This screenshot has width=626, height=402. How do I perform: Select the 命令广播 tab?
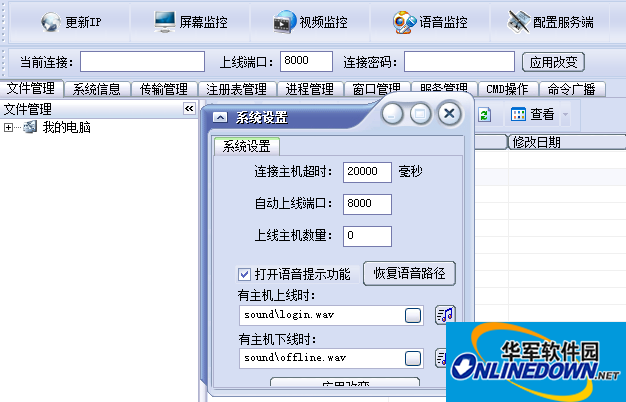[x=572, y=89]
